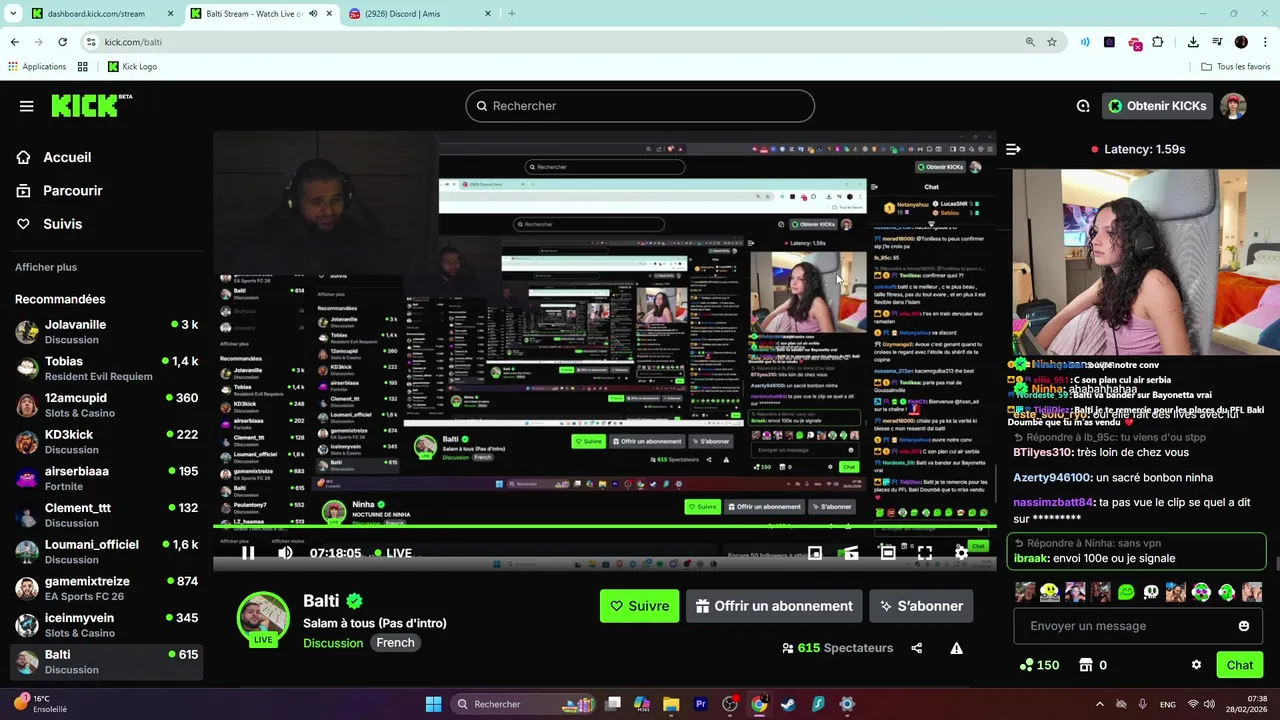Viewport: 1280px width, 720px height.
Task: Insert the white skull emote
Action: pyautogui.click(x=1151, y=592)
